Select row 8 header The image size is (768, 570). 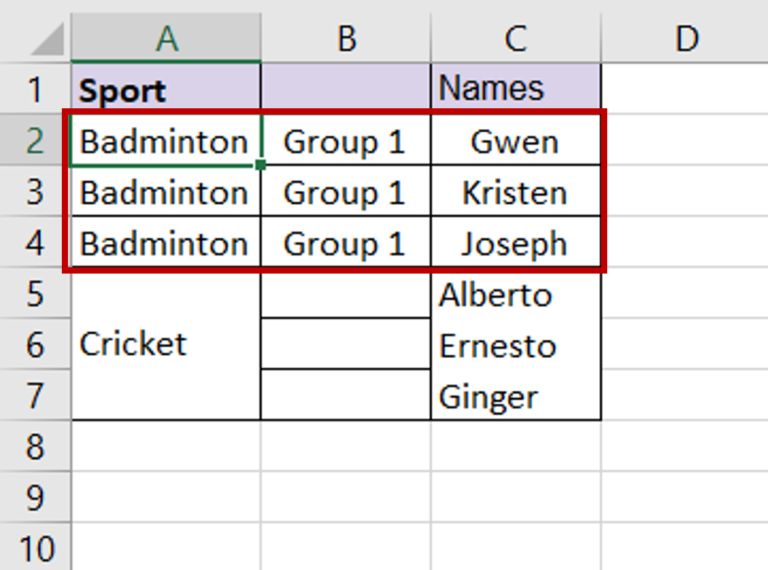(36, 446)
